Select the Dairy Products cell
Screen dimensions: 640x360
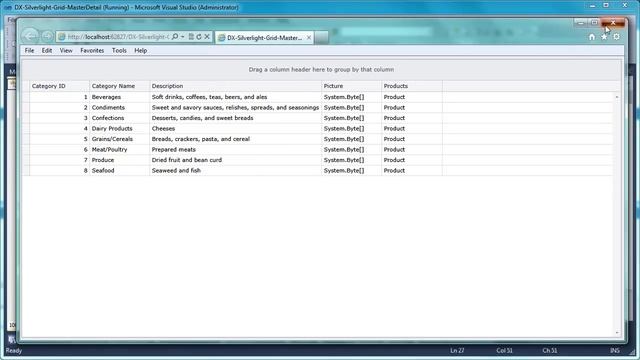tap(120, 129)
